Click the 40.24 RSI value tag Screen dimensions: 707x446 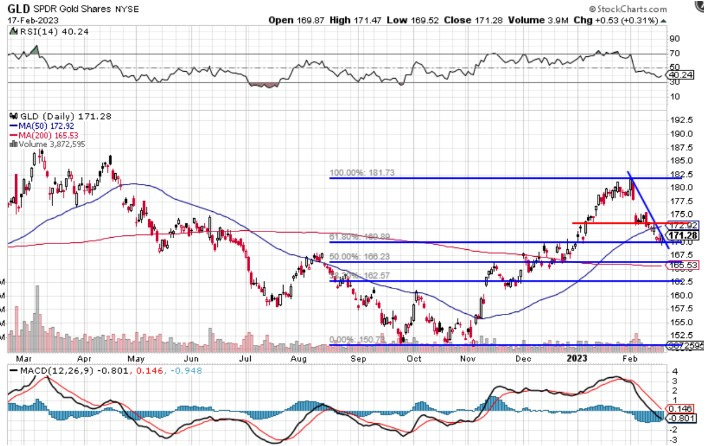(x=681, y=75)
